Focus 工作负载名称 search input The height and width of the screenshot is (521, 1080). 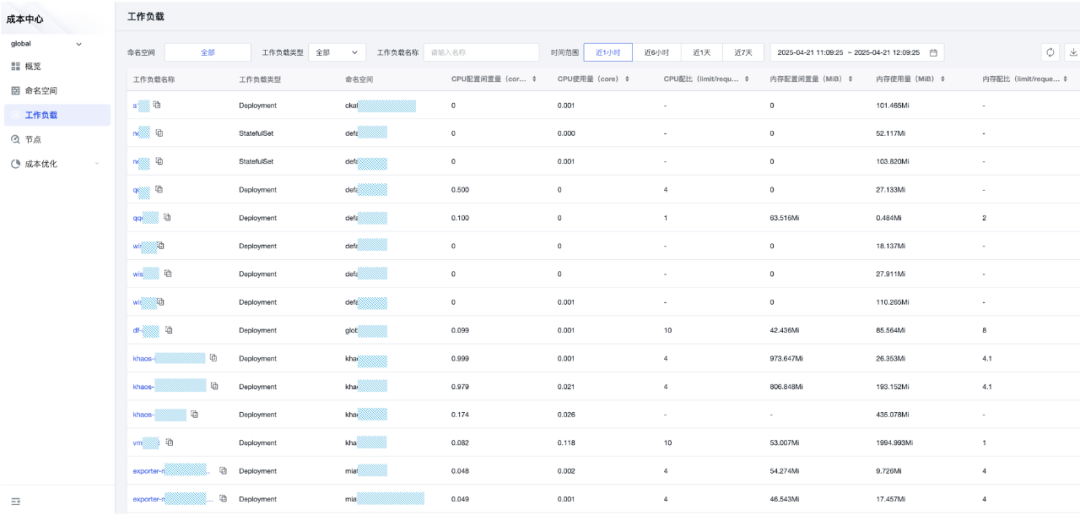coord(481,52)
